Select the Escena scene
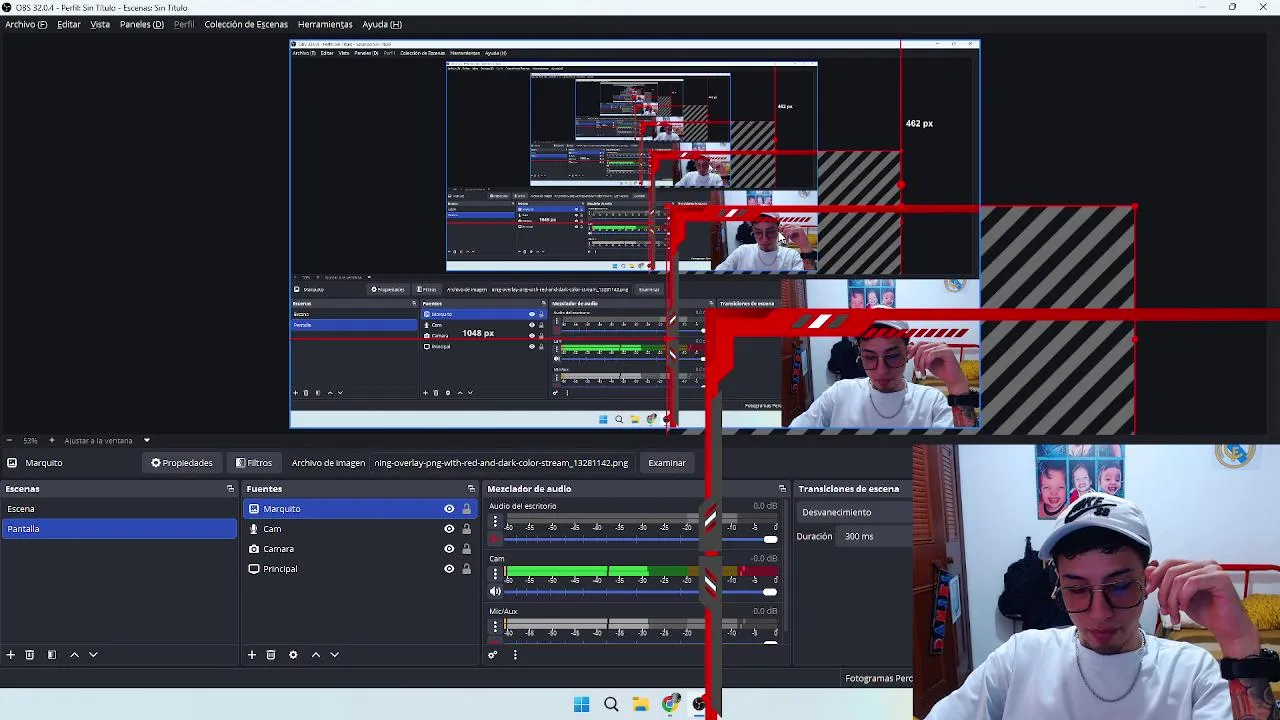Image resolution: width=1280 pixels, height=720 pixels. 119,509
